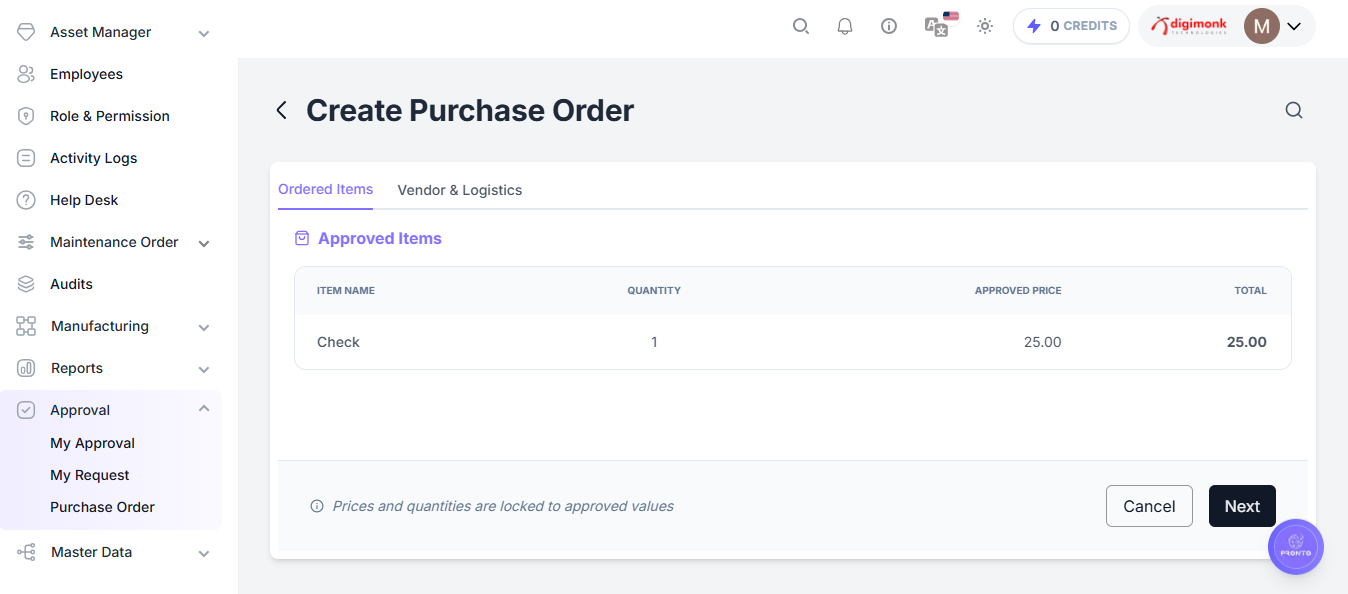Click the info circle icon in header
Image resolution: width=1348 pixels, height=594 pixels.
[x=889, y=26]
